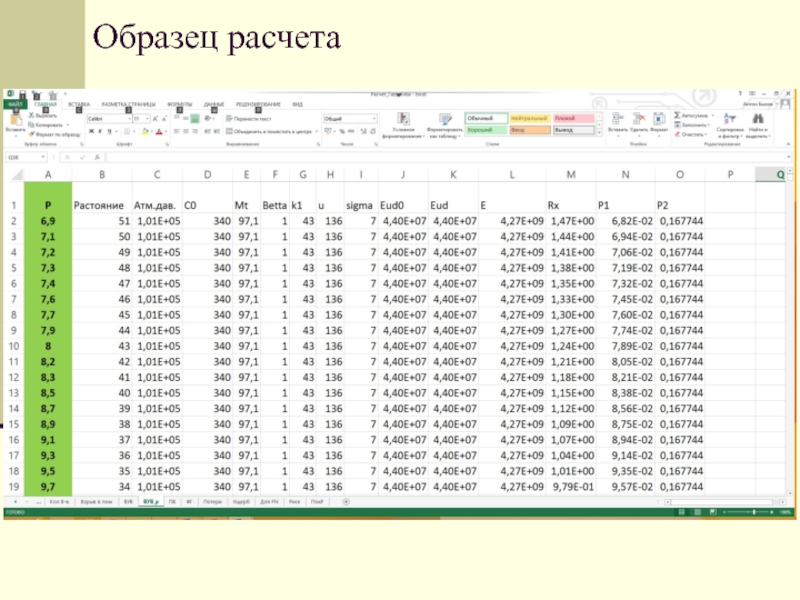Select the Обычный cell style
800x600 pixels.
tap(486, 118)
